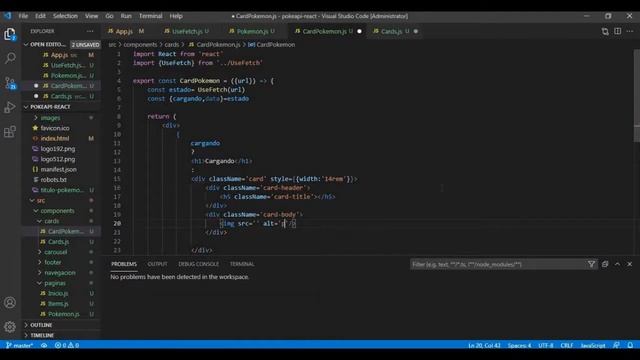Open the Run menu

(126, 16)
